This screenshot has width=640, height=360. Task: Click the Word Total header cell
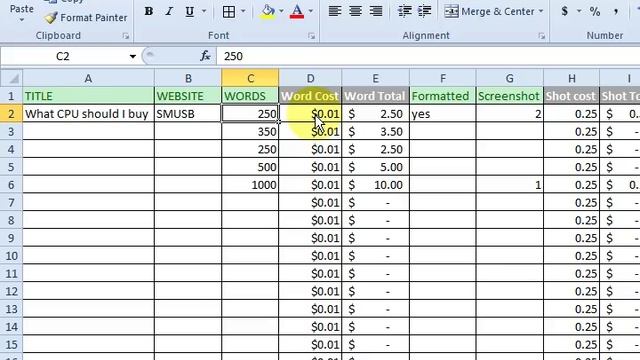click(x=376, y=96)
